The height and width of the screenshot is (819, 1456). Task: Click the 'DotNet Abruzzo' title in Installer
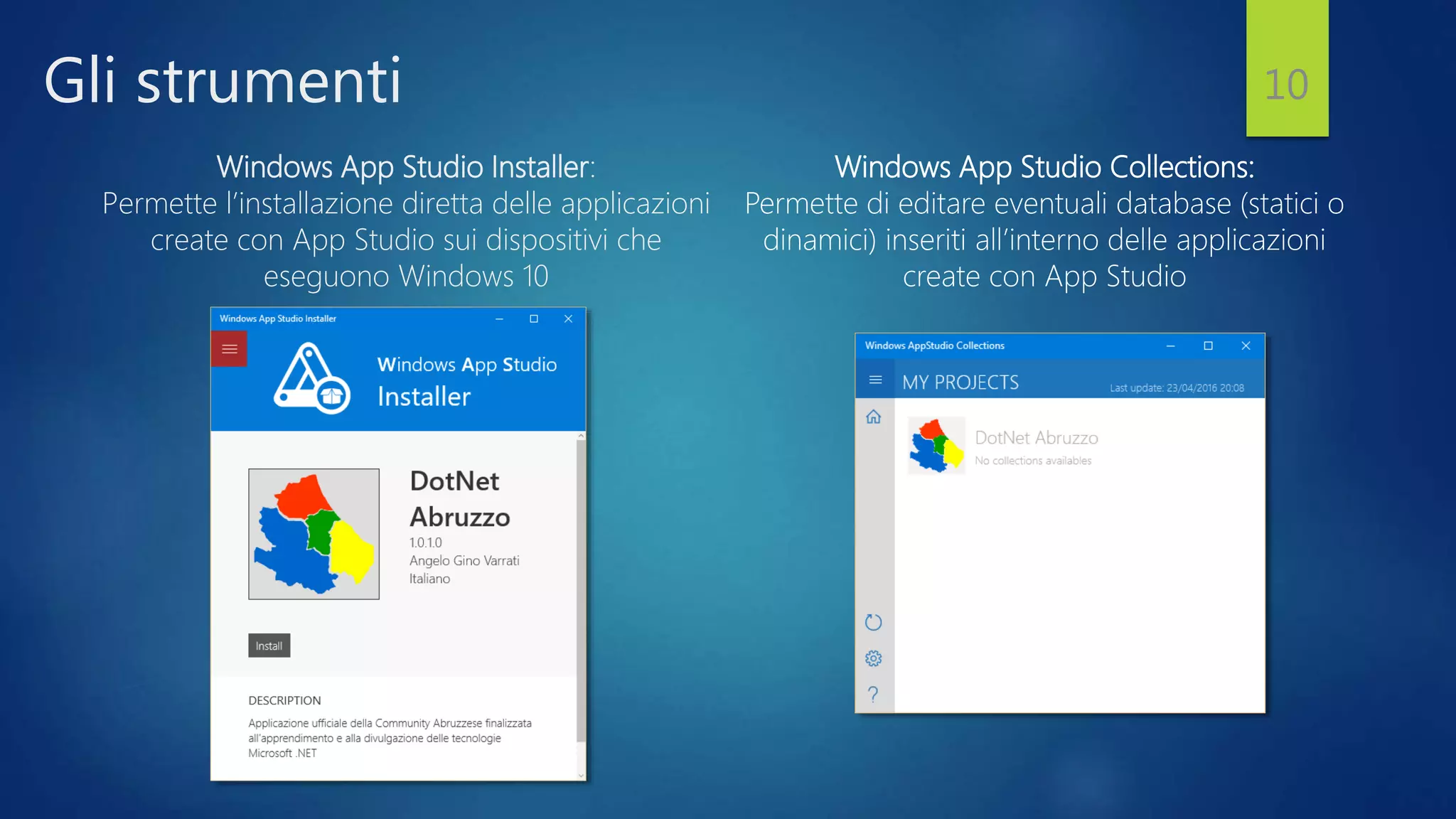point(460,499)
